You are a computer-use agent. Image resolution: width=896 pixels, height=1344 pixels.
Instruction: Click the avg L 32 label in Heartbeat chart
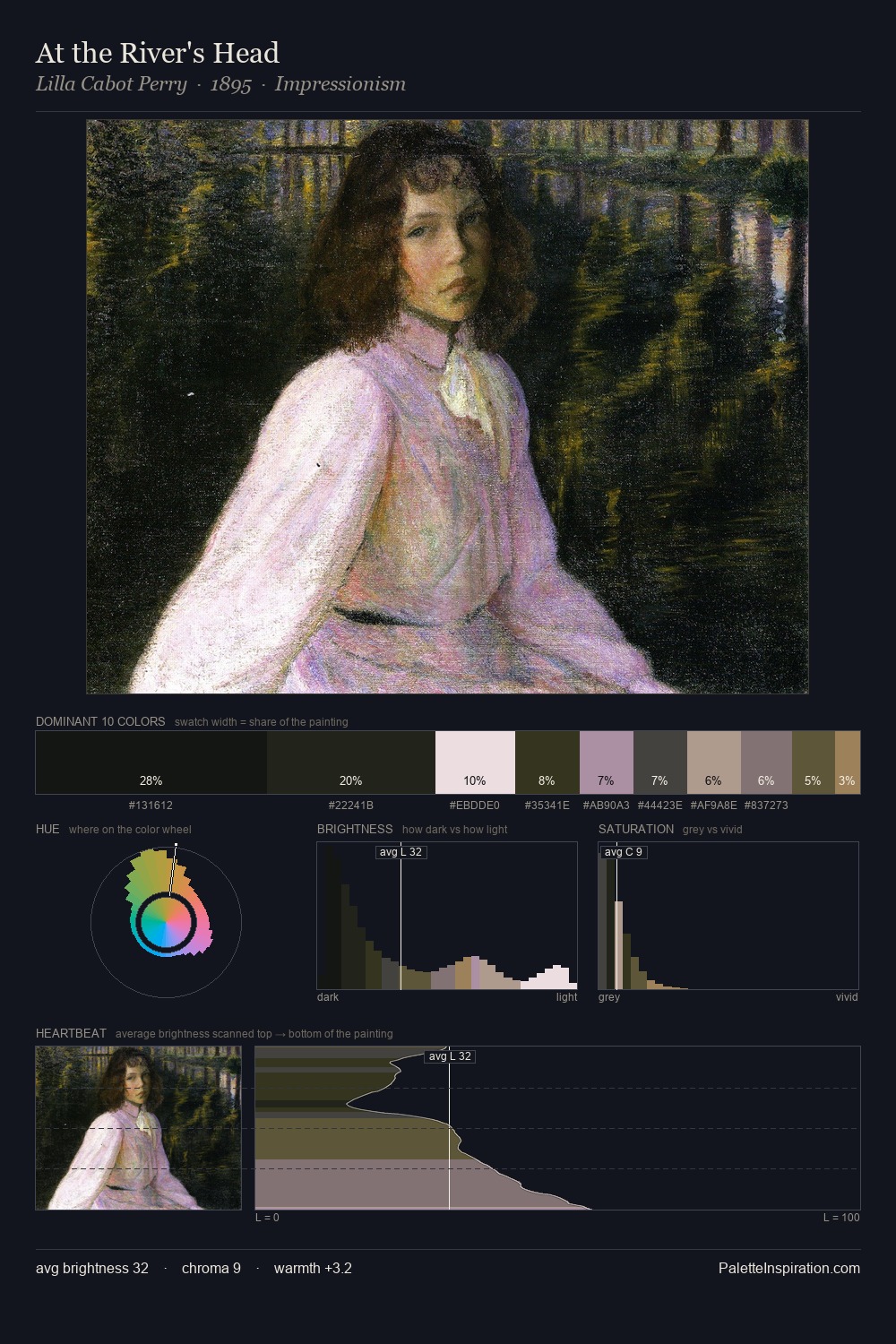[x=450, y=1056]
